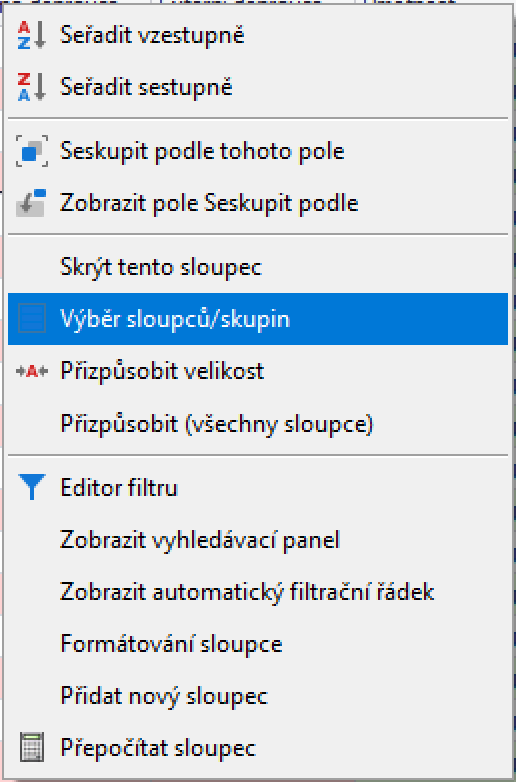Click the group-by-field square icon
Image resolution: width=516 pixels, height=782 pixels.
point(32,151)
